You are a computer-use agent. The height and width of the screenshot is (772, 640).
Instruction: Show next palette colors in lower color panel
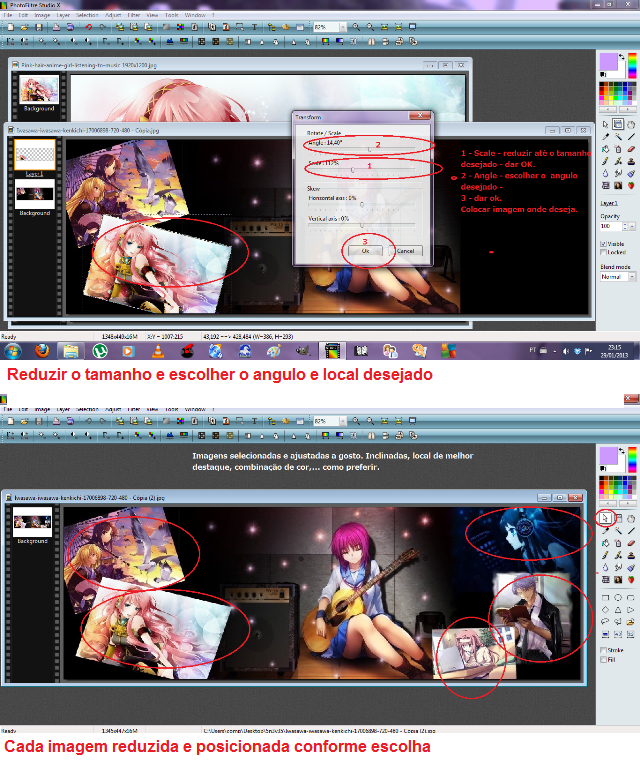627,504
